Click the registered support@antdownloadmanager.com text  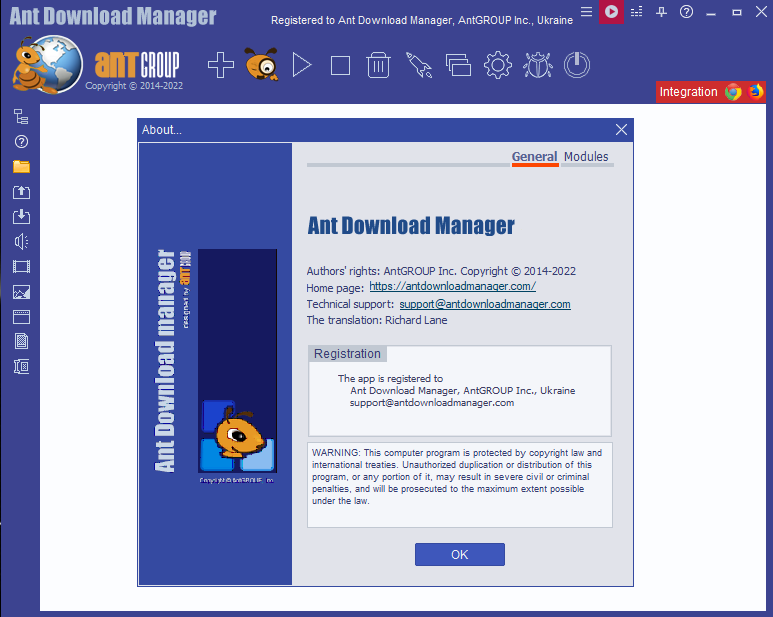(432, 403)
